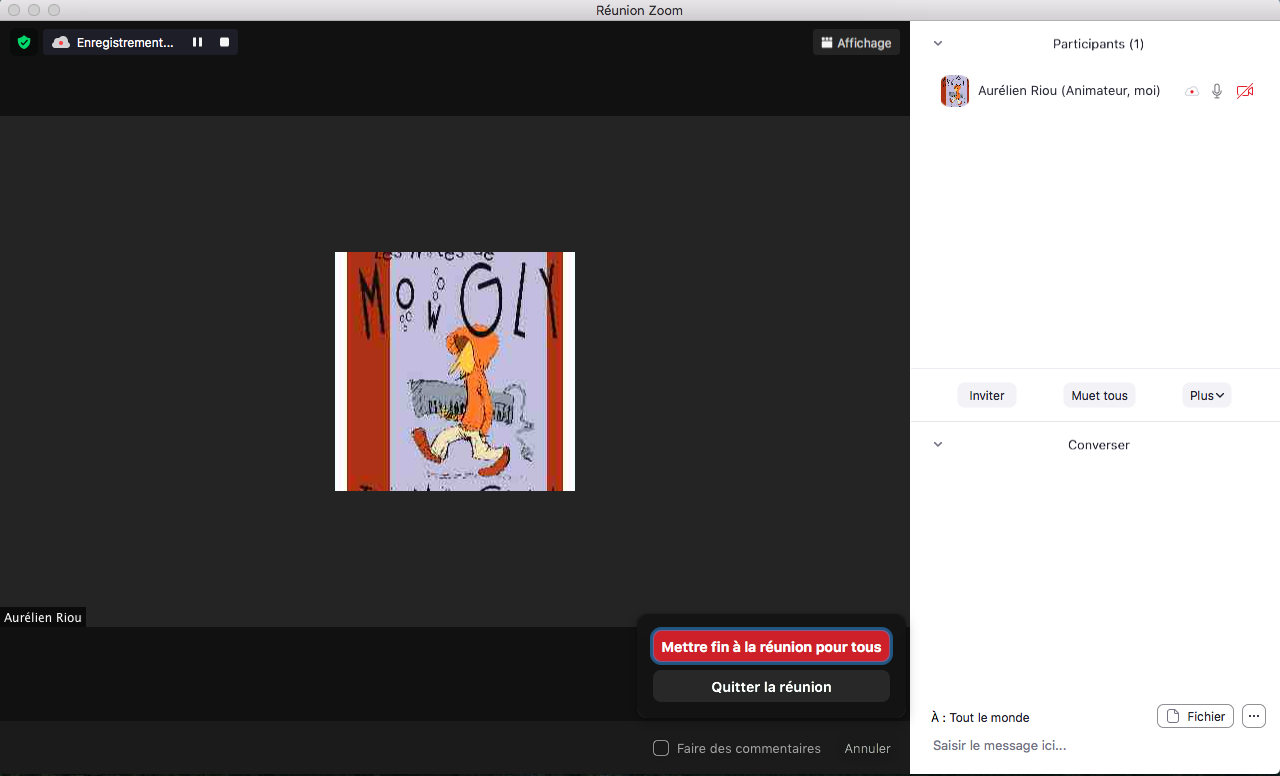Click the green encryption shield icon
1280x776 pixels.
point(24,42)
